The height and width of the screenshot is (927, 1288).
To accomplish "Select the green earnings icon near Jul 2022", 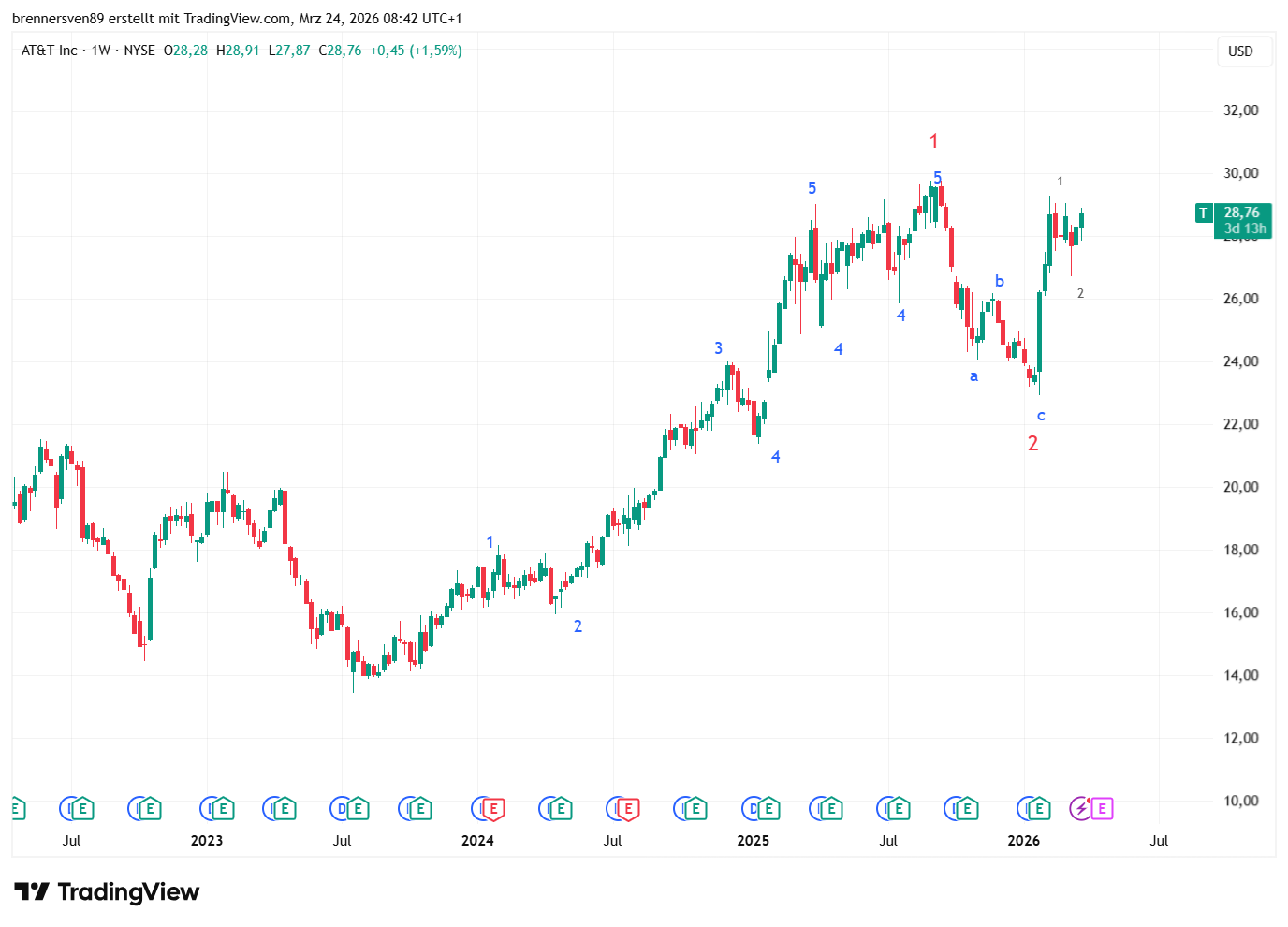I will (x=82, y=808).
